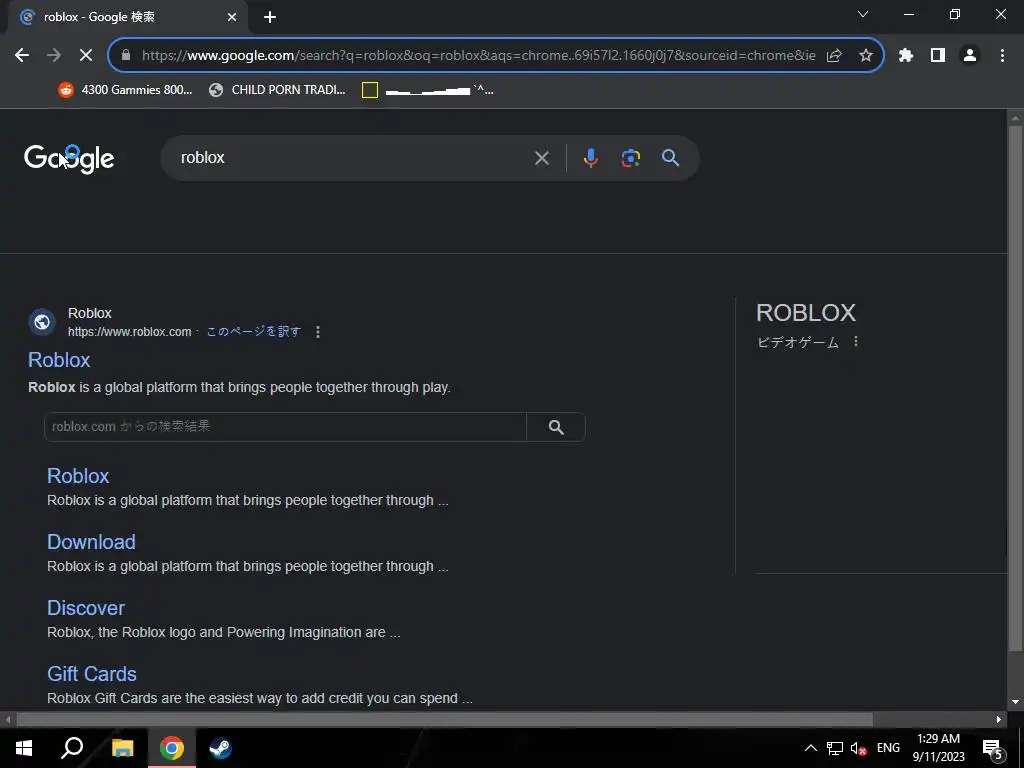
Task: Share this page from the address bar
Action: pyautogui.click(x=834, y=56)
